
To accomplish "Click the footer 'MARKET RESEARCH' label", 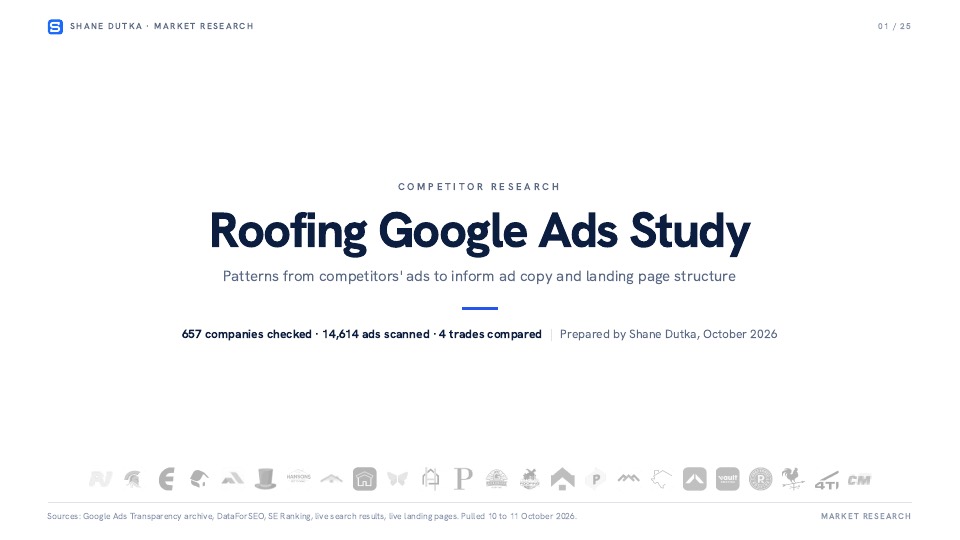I will [866, 516].
